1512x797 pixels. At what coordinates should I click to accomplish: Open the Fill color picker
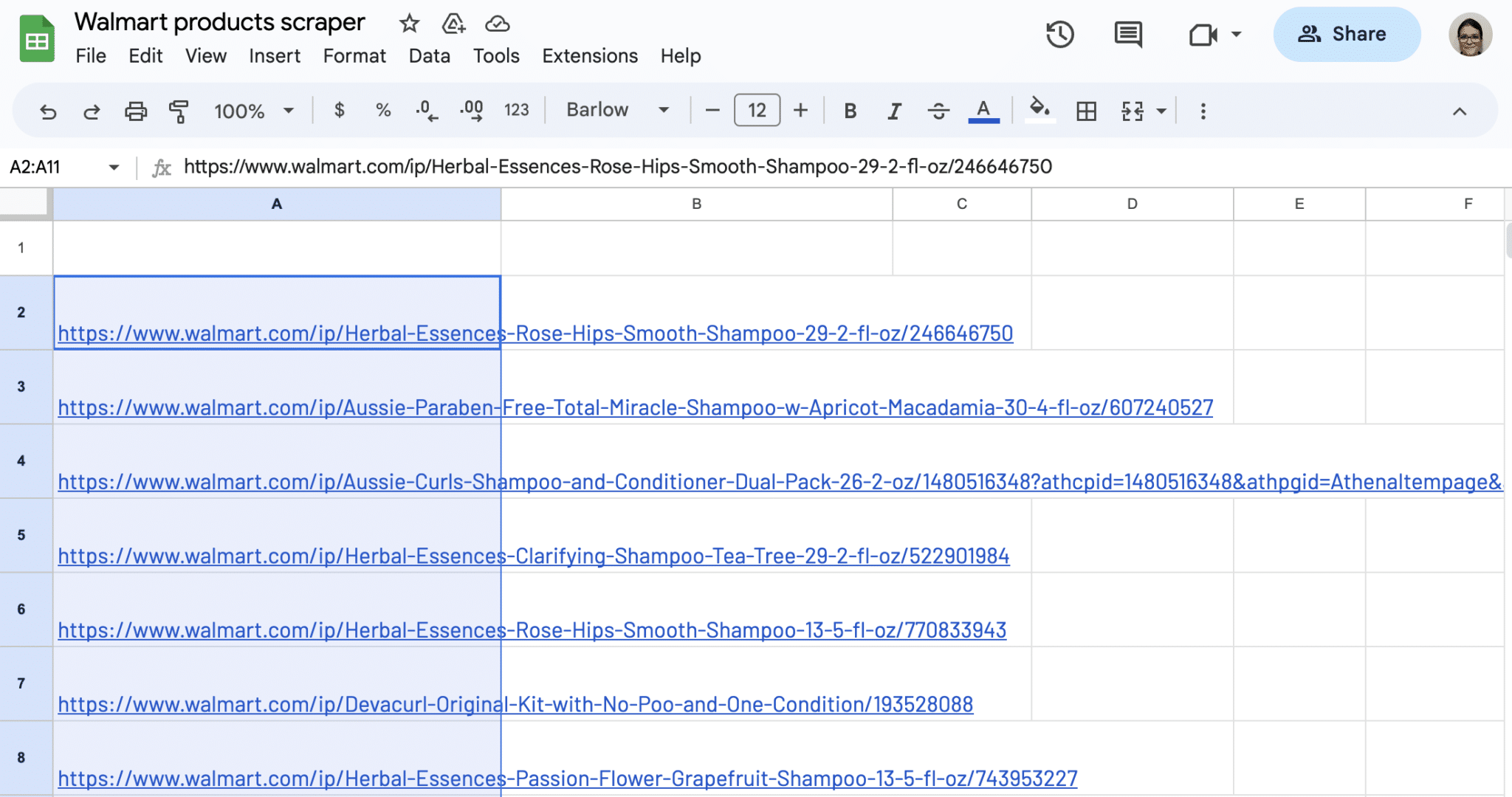[x=1039, y=109]
